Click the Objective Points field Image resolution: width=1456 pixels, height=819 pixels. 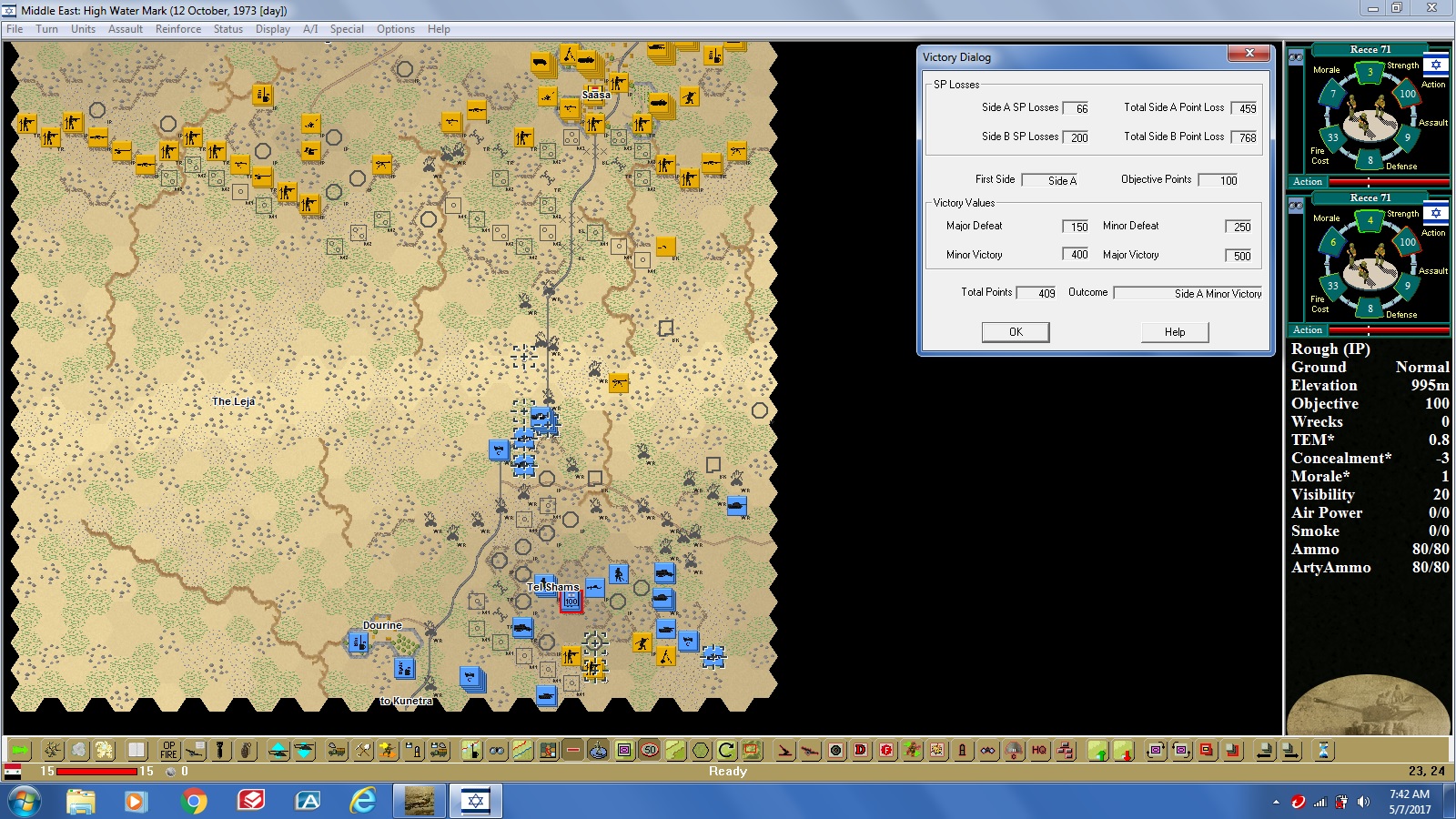tap(1218, 180)
